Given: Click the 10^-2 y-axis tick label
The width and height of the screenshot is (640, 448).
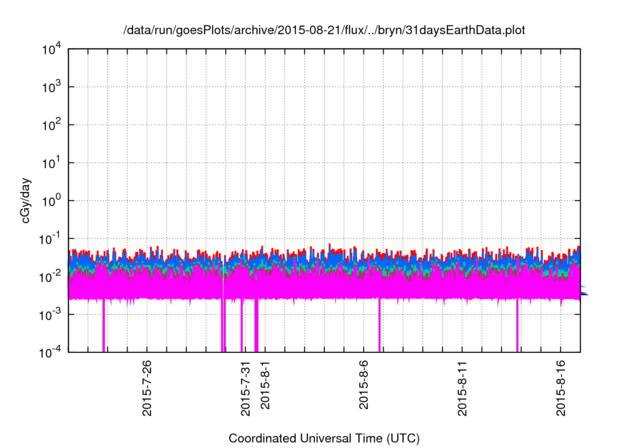Looking at the screenshot, I should [x=49, y=277].
